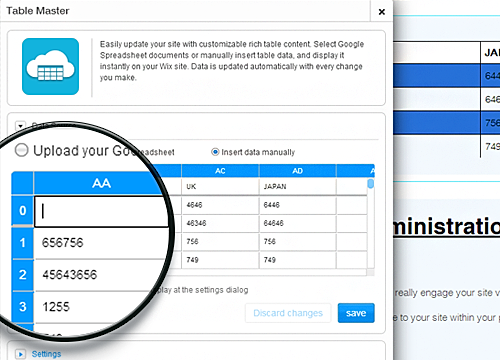Open the Settings section link
Screen dimensions: 500x360
[x=46, y=354]
